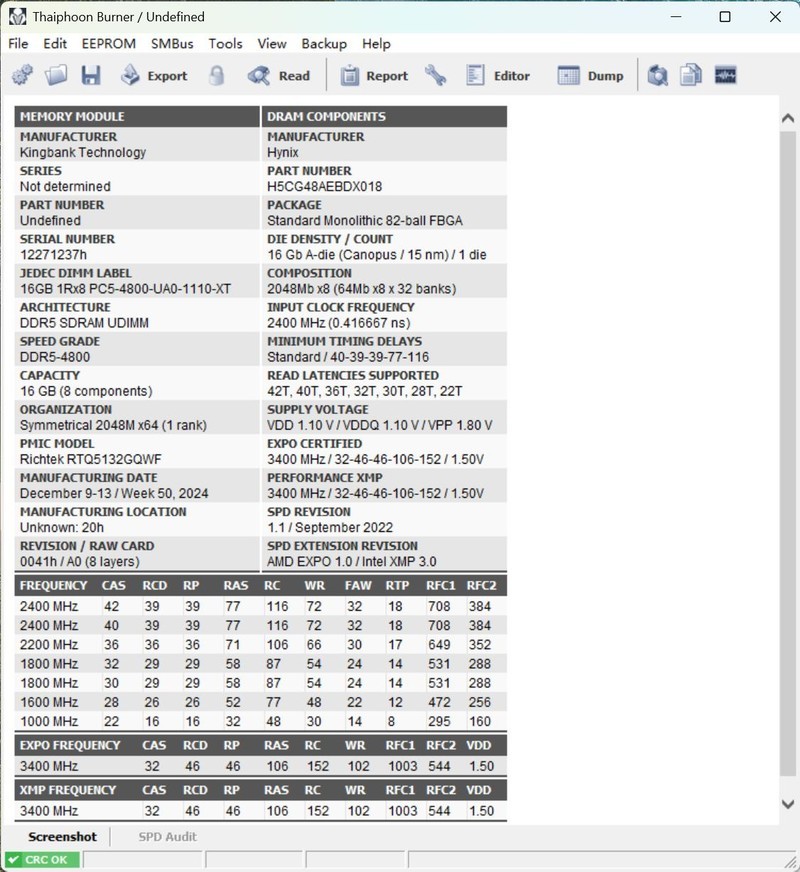800x872 pixels.
Task: Open a file with folder icon
Action: (56, 75)
